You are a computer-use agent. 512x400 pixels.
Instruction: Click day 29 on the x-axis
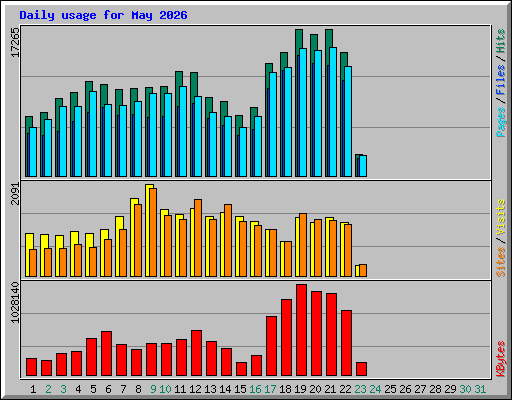pyautogui.click(x=450, y=389)
